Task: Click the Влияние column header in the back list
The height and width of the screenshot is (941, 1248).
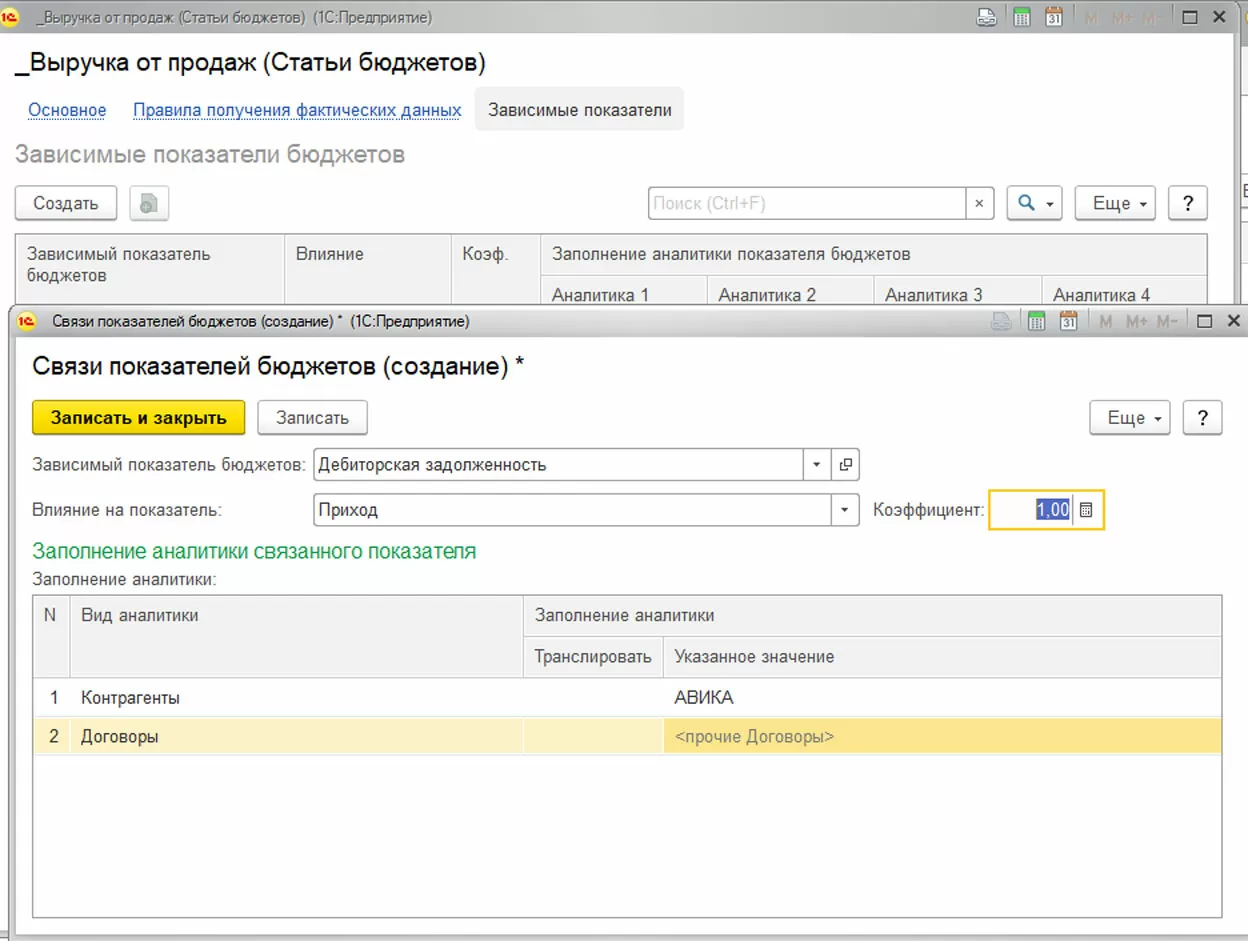Action: point(368,268)
